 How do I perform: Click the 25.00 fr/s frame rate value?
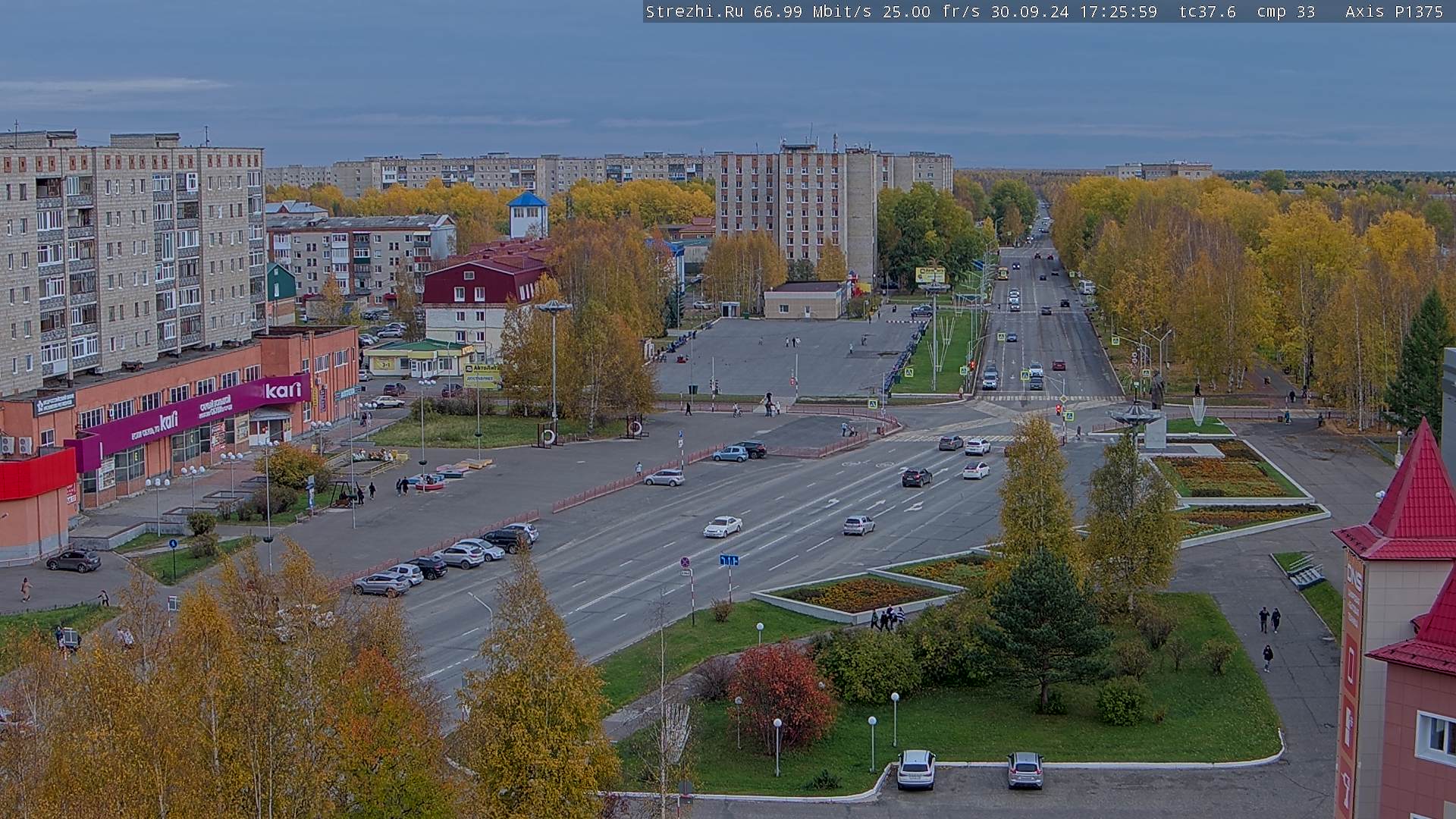(931, 11)
